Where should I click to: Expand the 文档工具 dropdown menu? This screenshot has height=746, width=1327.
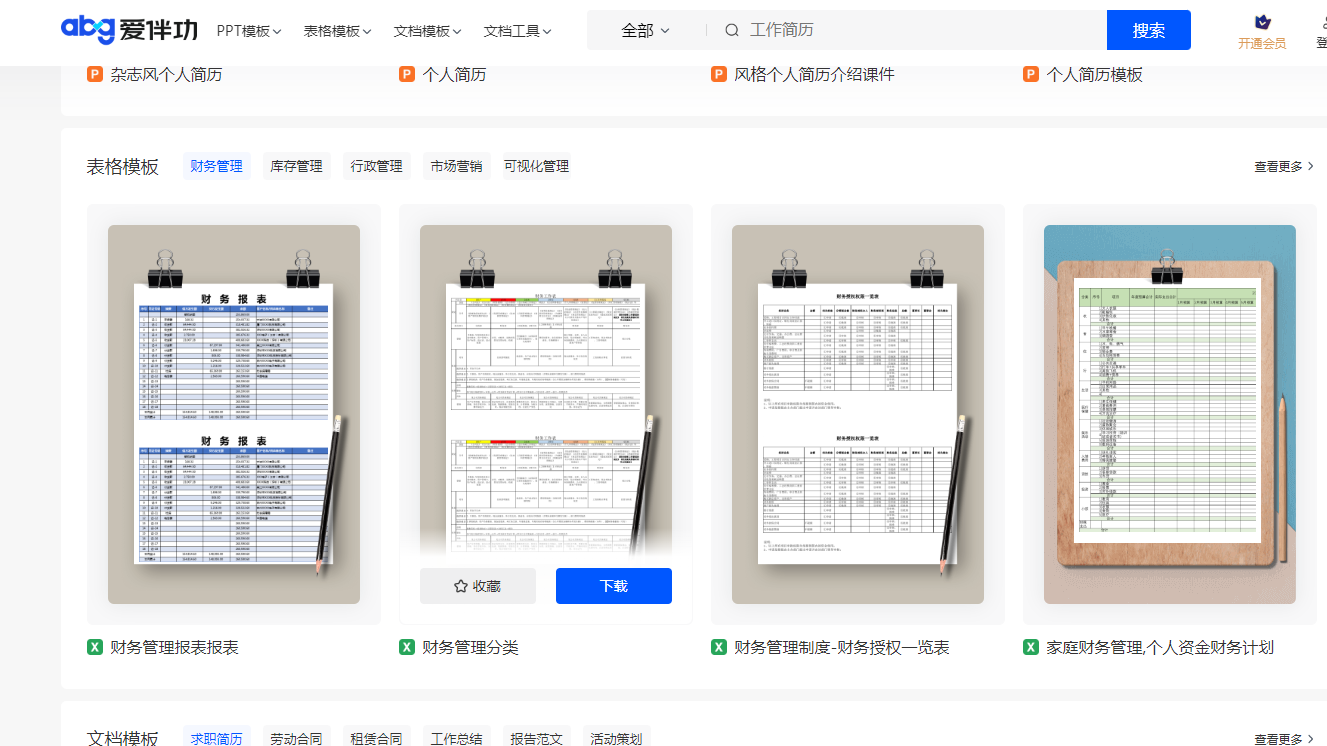[517, 31]
